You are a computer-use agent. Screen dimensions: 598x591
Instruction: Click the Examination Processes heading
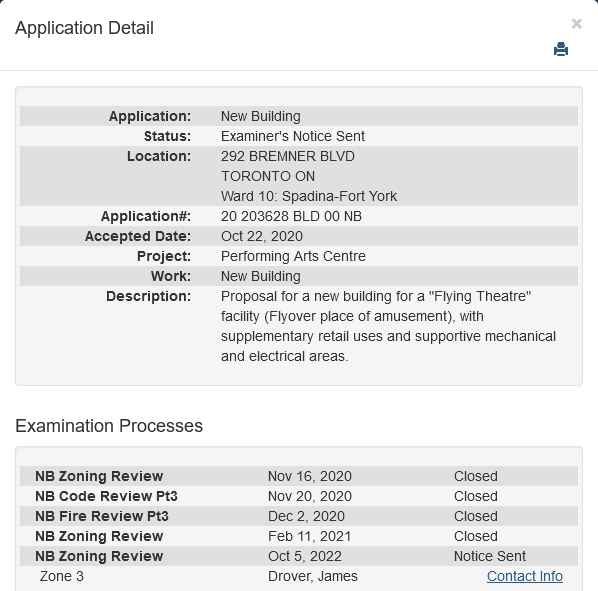tap(109, 426)
